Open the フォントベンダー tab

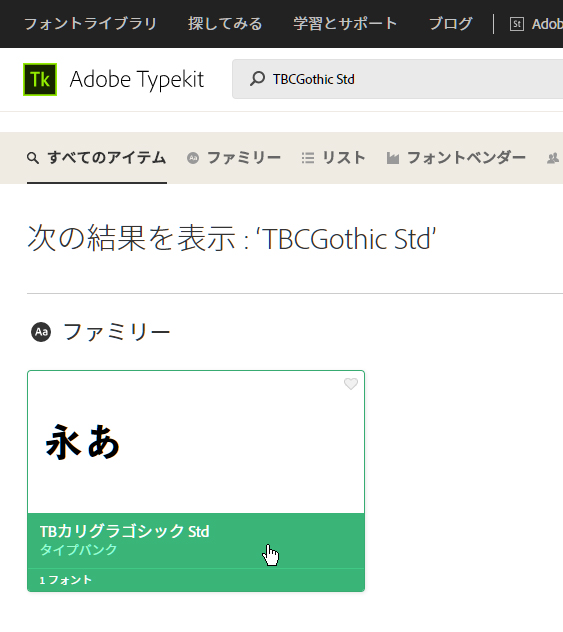[456, 158]
